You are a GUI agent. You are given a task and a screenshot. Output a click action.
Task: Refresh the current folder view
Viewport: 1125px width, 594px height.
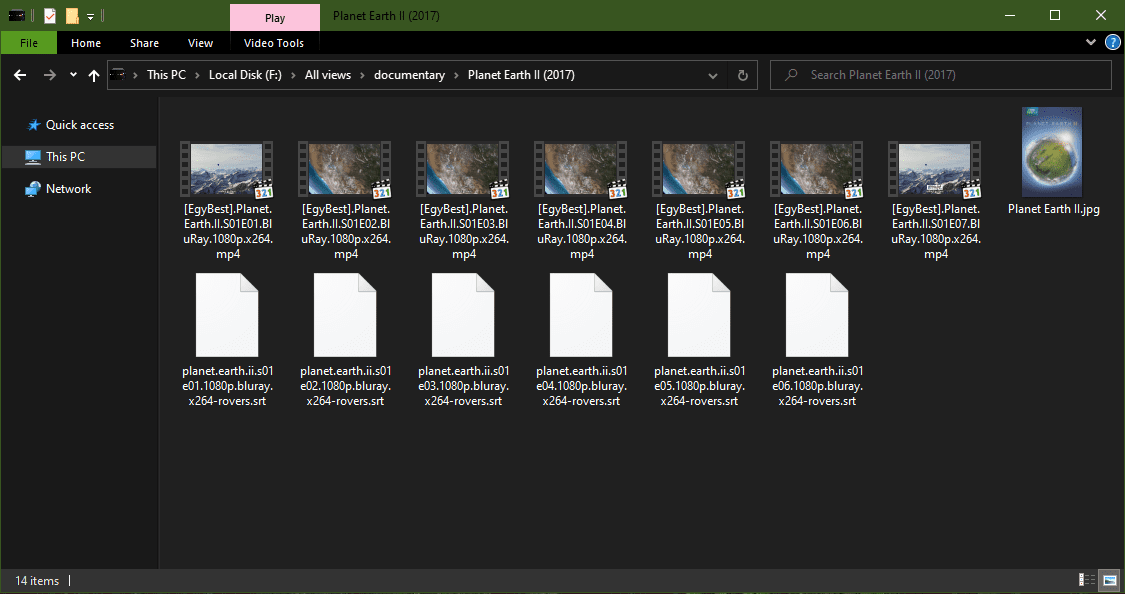(x=742, y=75)
